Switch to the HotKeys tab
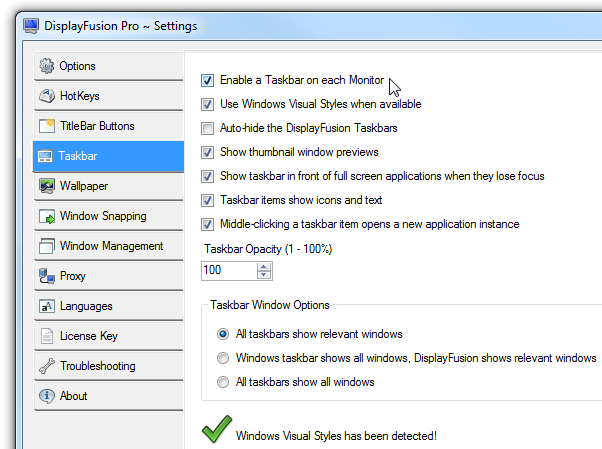Image resolution: width=602 pixels, height=449 pixels. point(109,96)
